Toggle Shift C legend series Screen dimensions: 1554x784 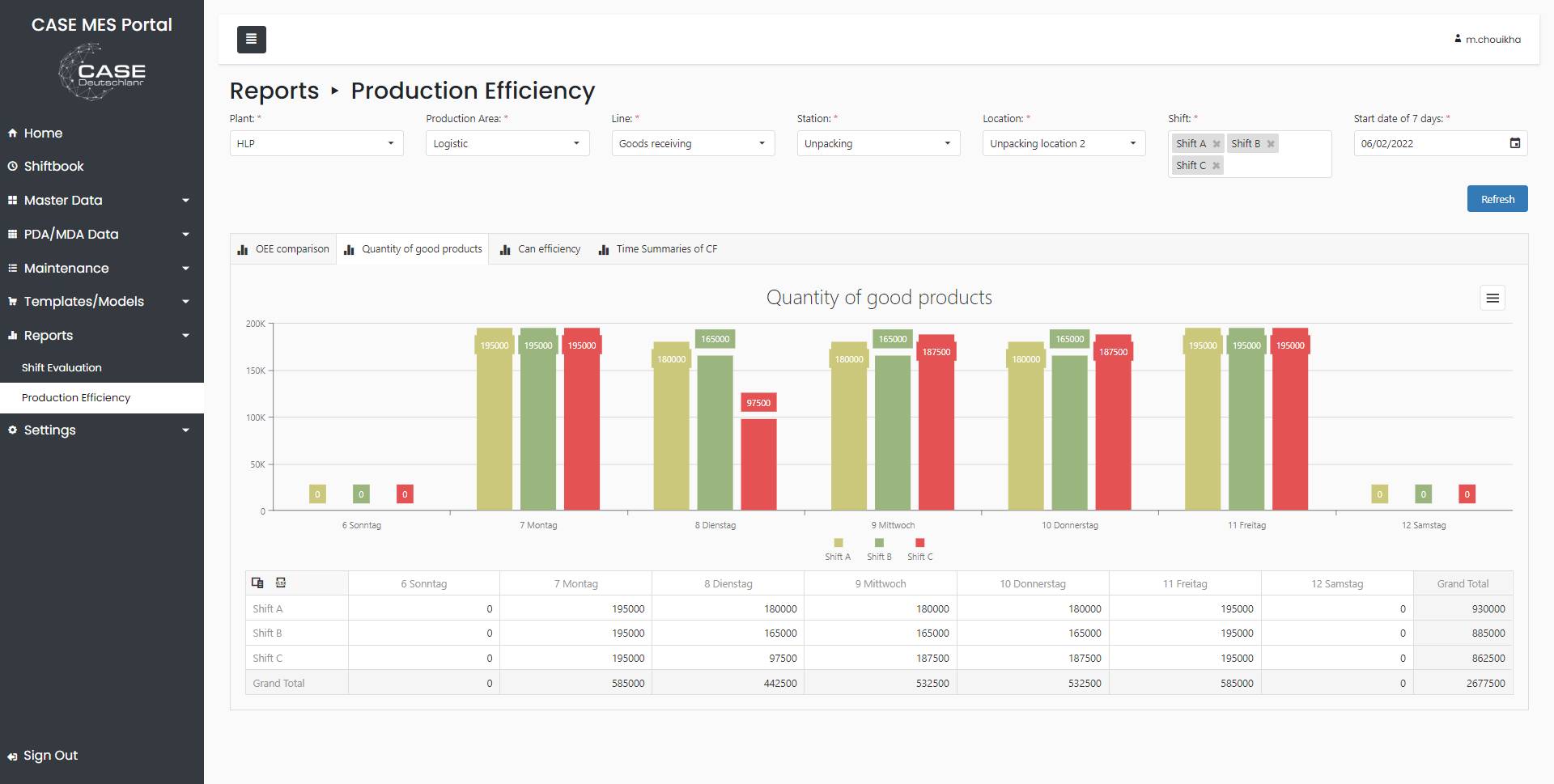[919, 549]
